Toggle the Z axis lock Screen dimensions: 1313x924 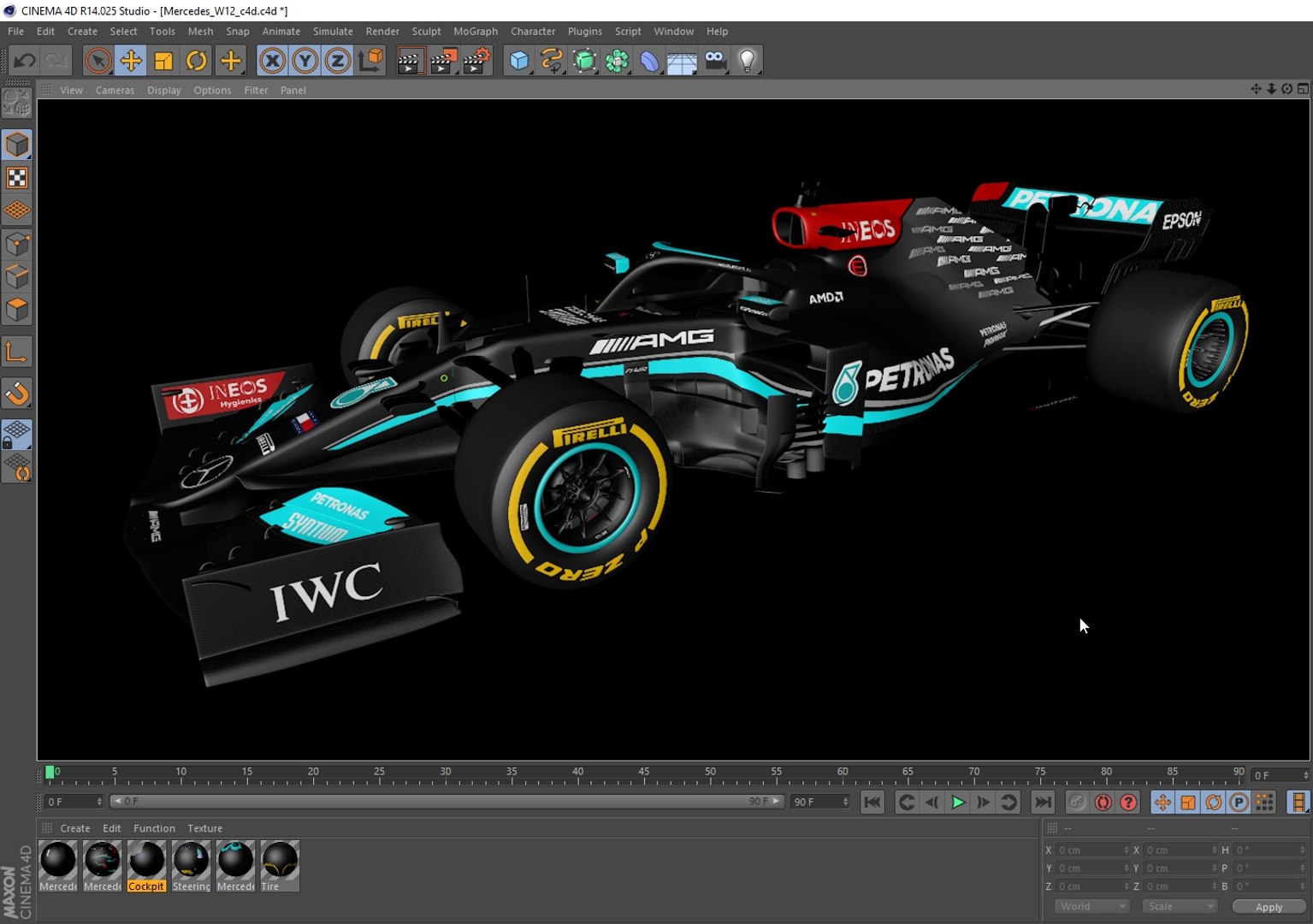337,61
